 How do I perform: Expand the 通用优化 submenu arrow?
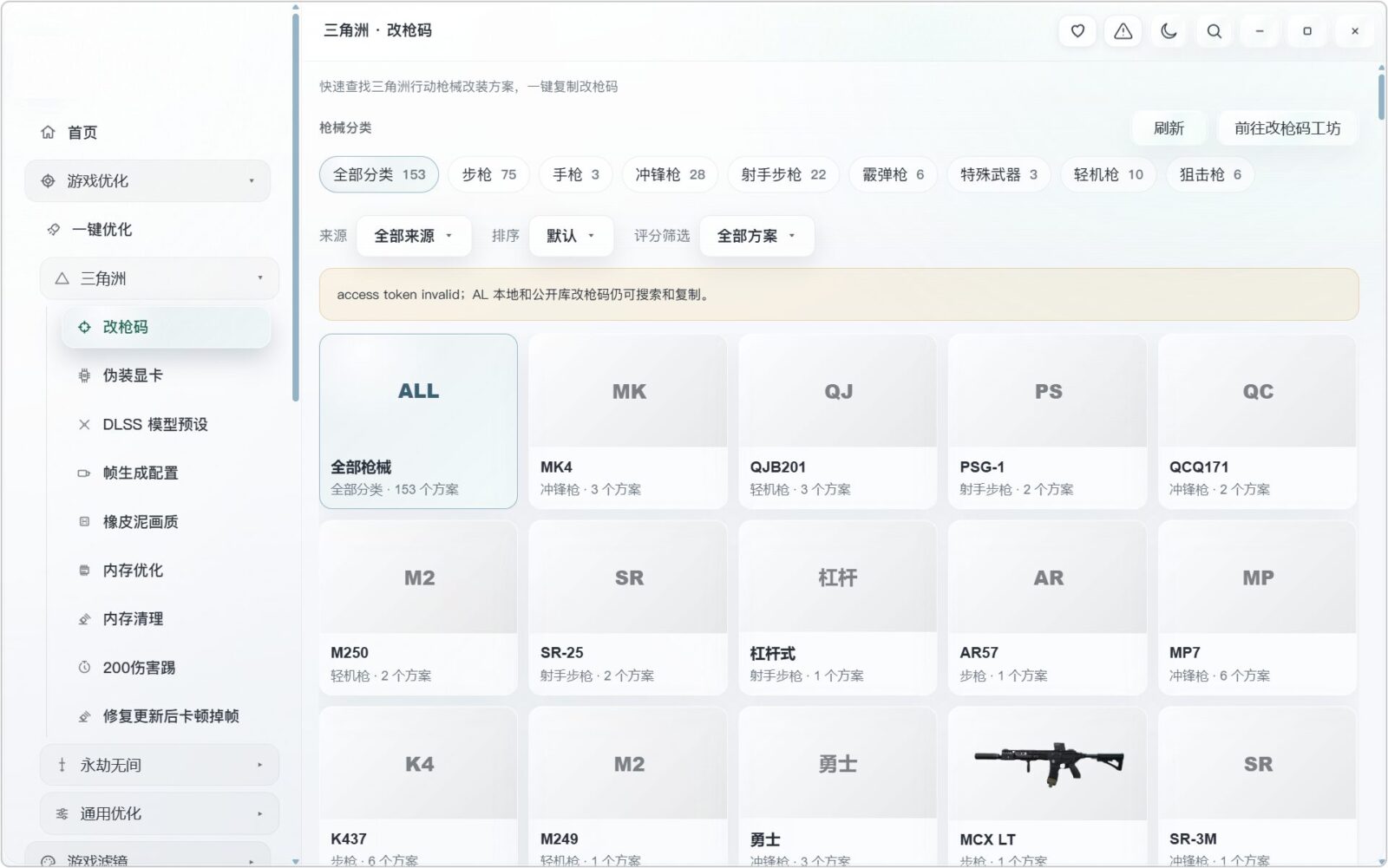(x=260, y=813)
